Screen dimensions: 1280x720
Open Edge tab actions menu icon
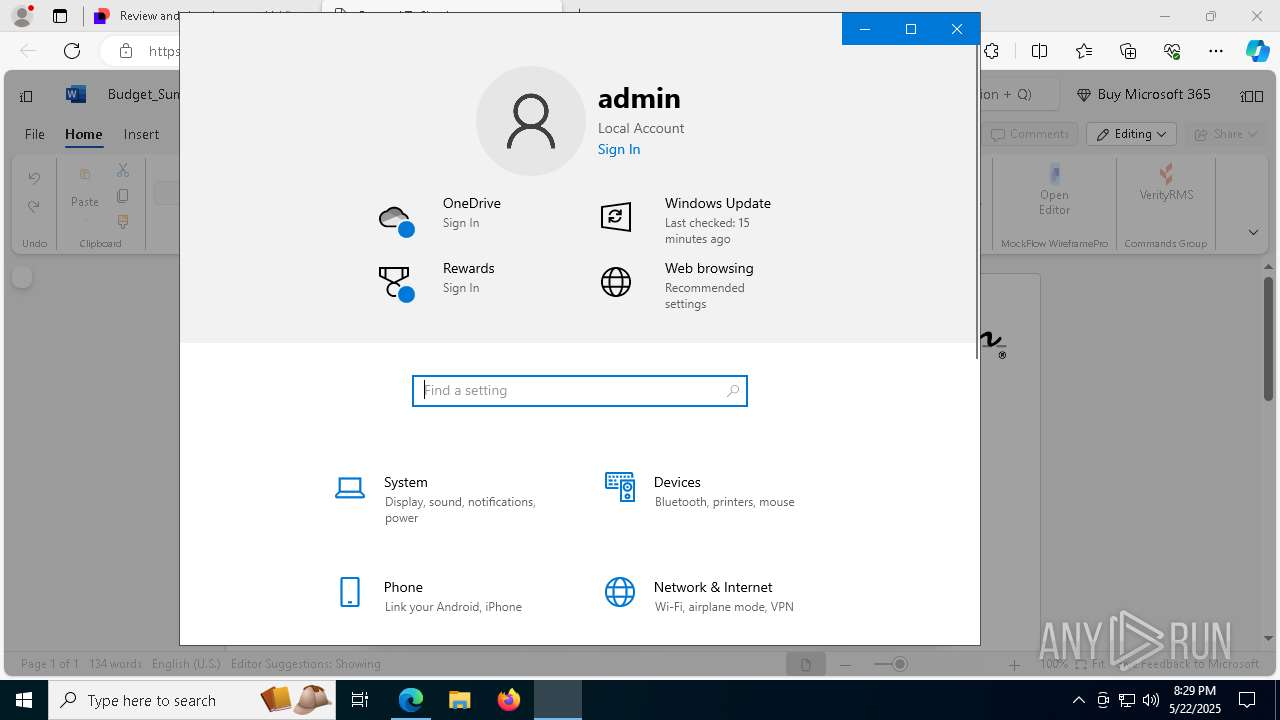coord(60,16)
